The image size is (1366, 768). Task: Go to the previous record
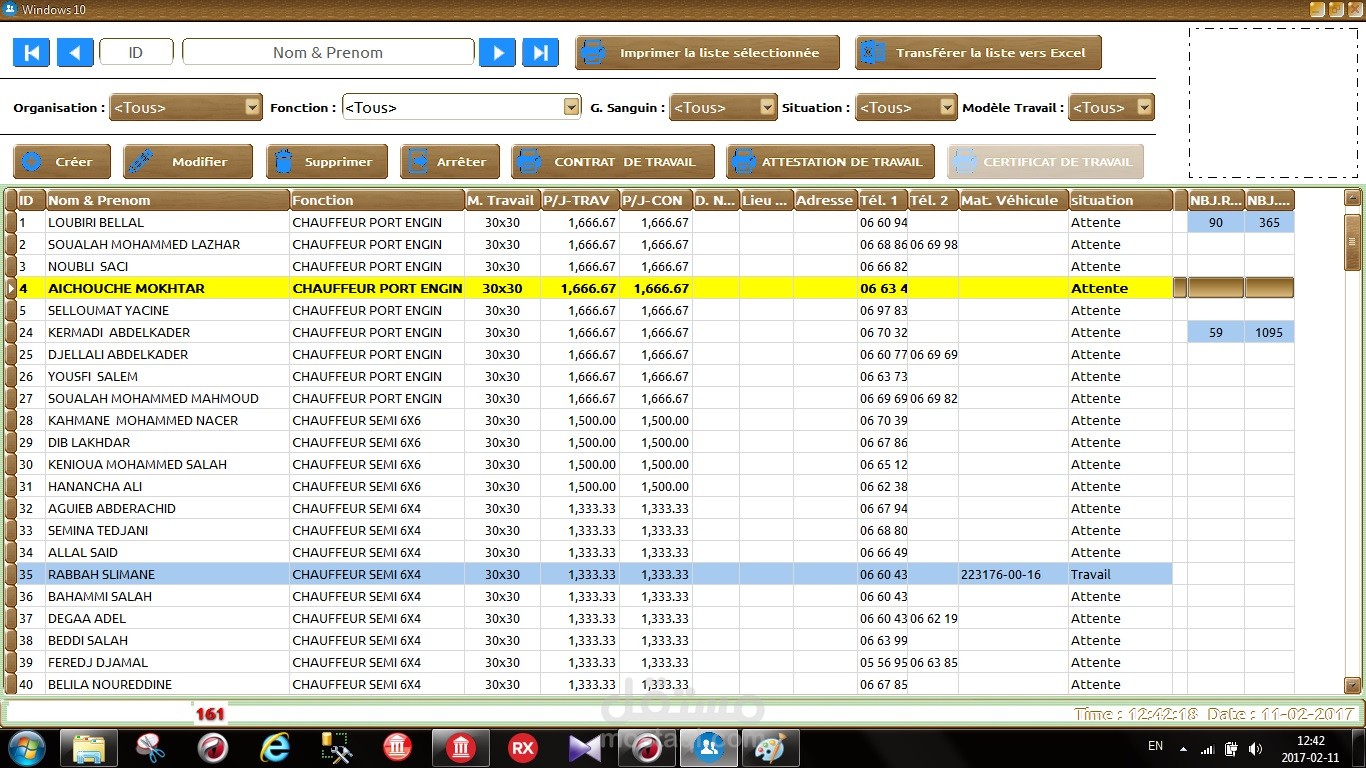click(x=75, y=52)
